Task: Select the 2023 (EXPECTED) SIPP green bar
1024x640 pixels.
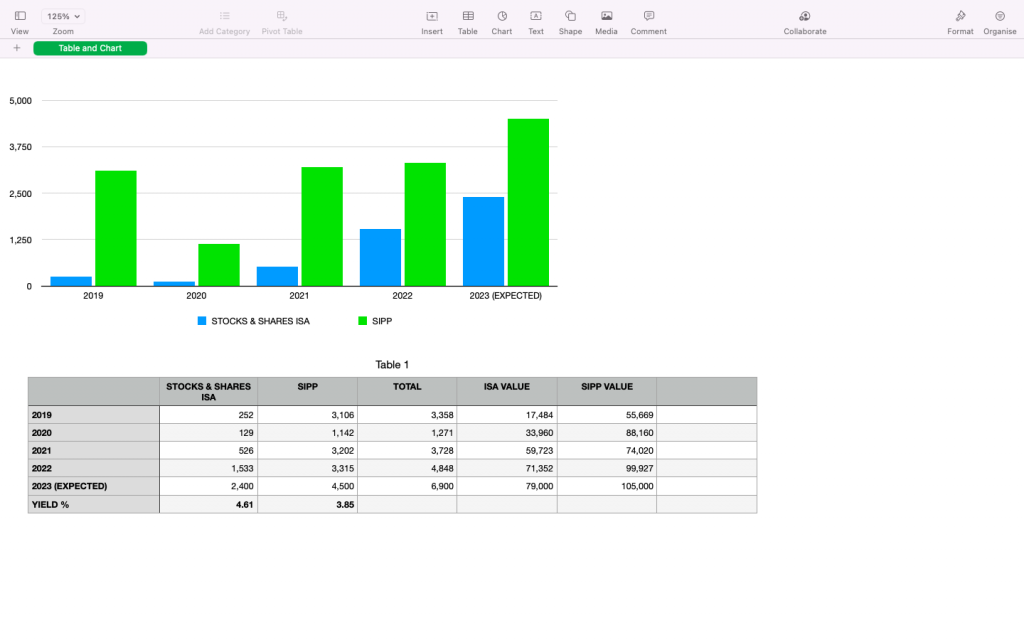Action: coord(528,202)
